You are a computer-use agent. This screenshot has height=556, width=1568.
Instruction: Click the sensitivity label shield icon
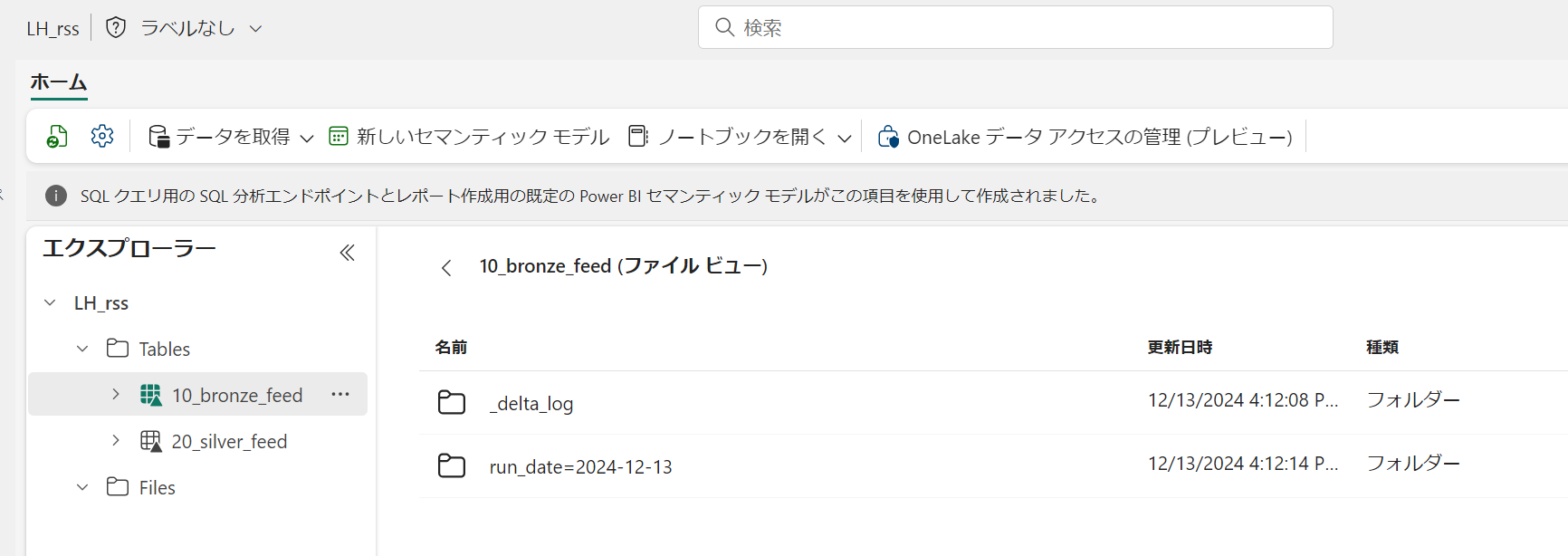pyautogui.click(x=116, y=28)
